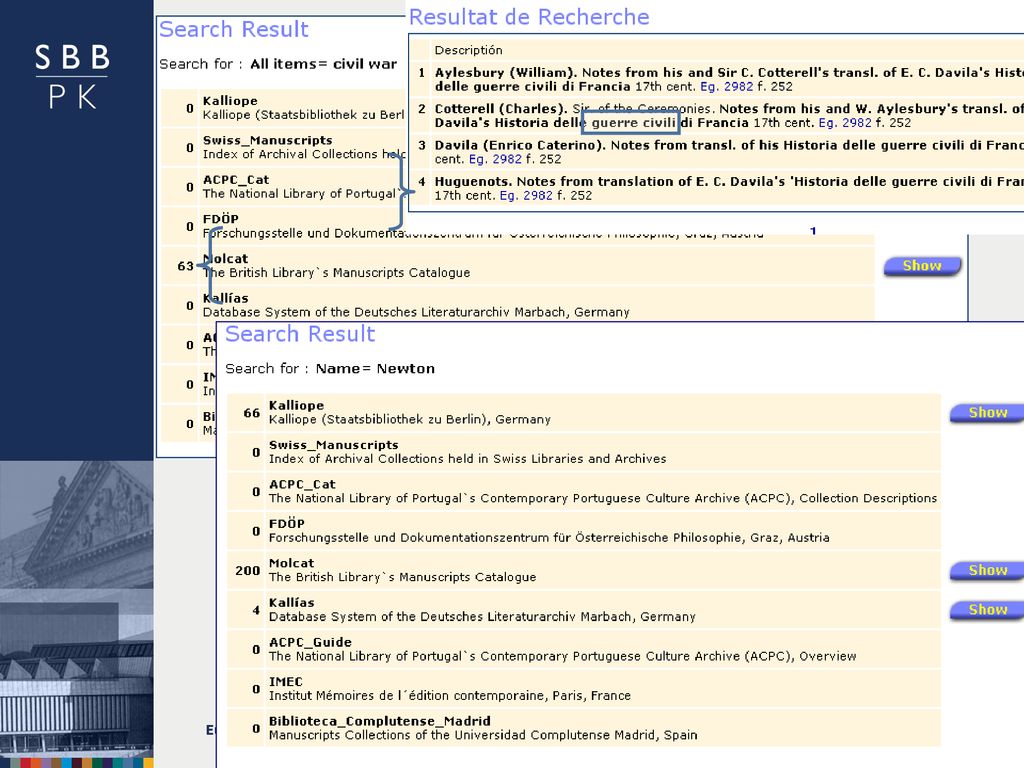Click "Collection Descriptions" ACPC_Cat description in Newton results

603,498
